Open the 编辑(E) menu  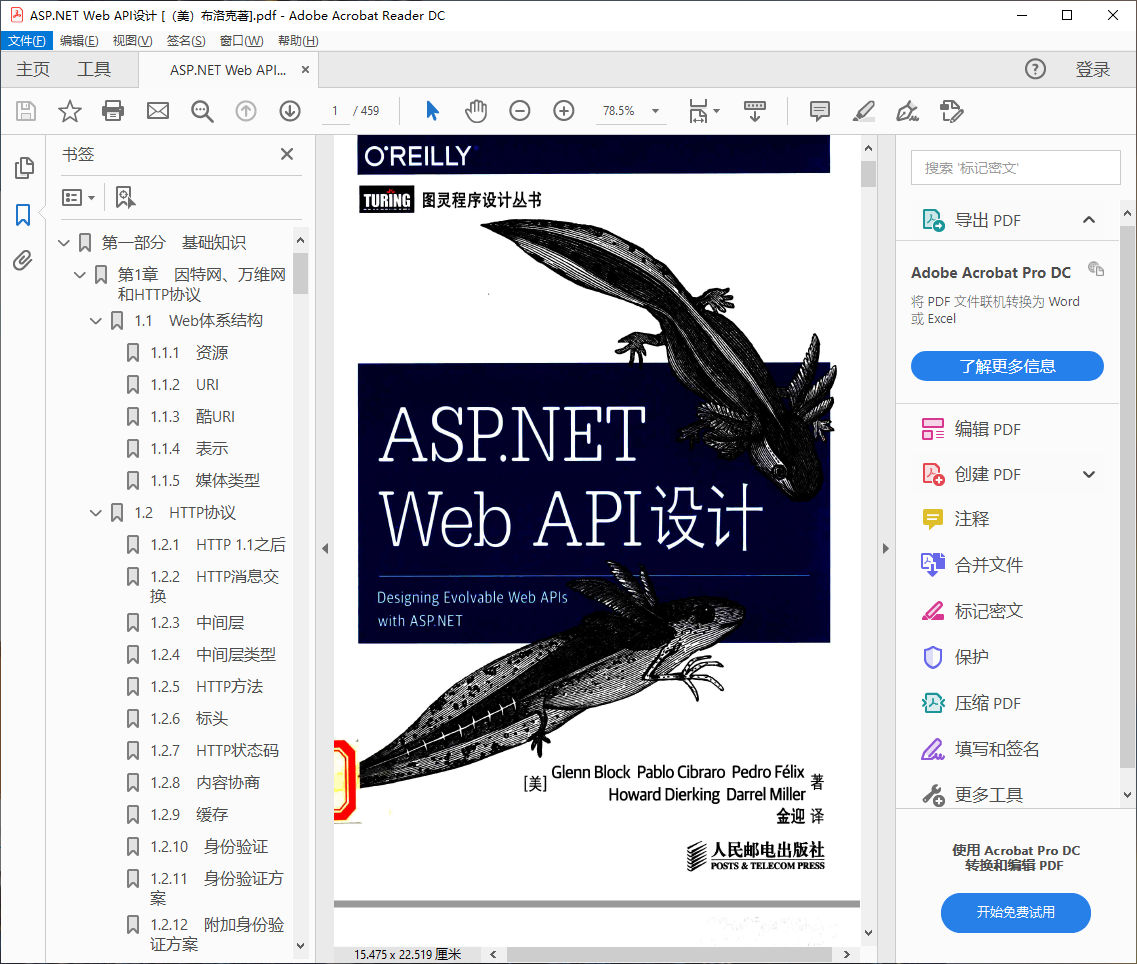(79, 41)
